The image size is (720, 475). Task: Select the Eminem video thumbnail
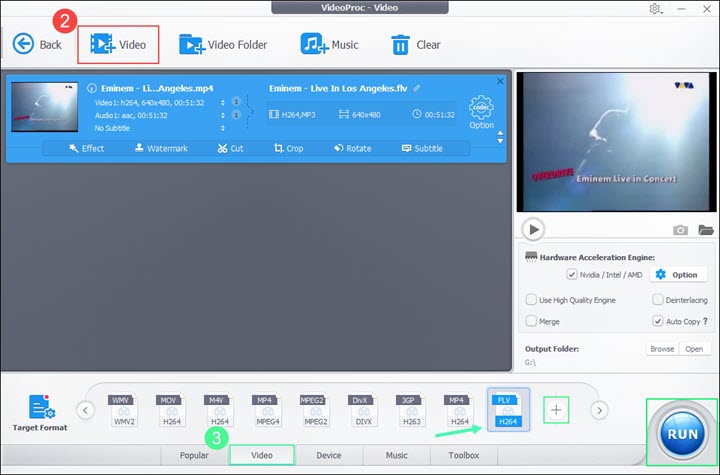[x=45, y=107]
